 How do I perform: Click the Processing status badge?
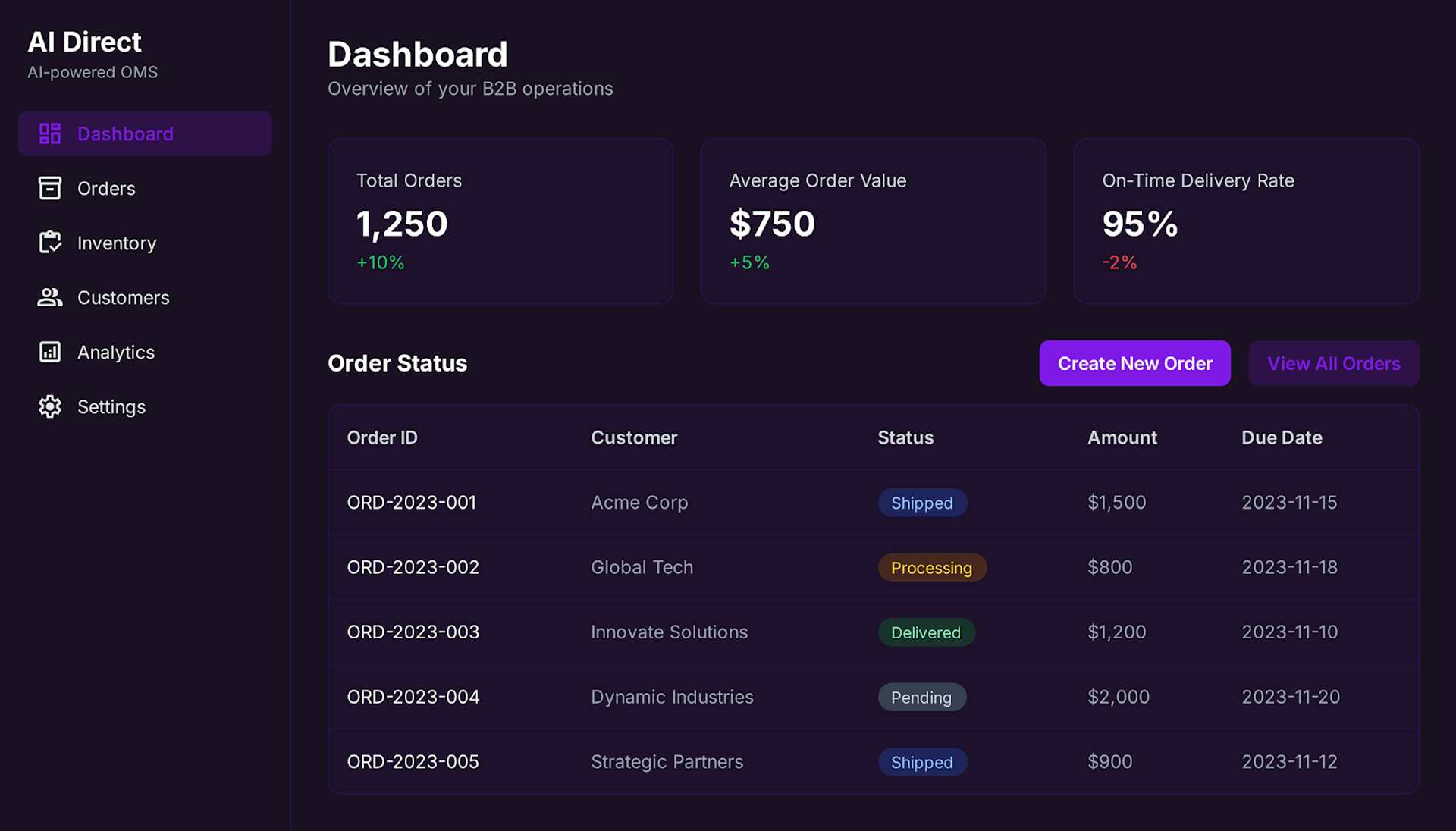click(x=931, y=567)
